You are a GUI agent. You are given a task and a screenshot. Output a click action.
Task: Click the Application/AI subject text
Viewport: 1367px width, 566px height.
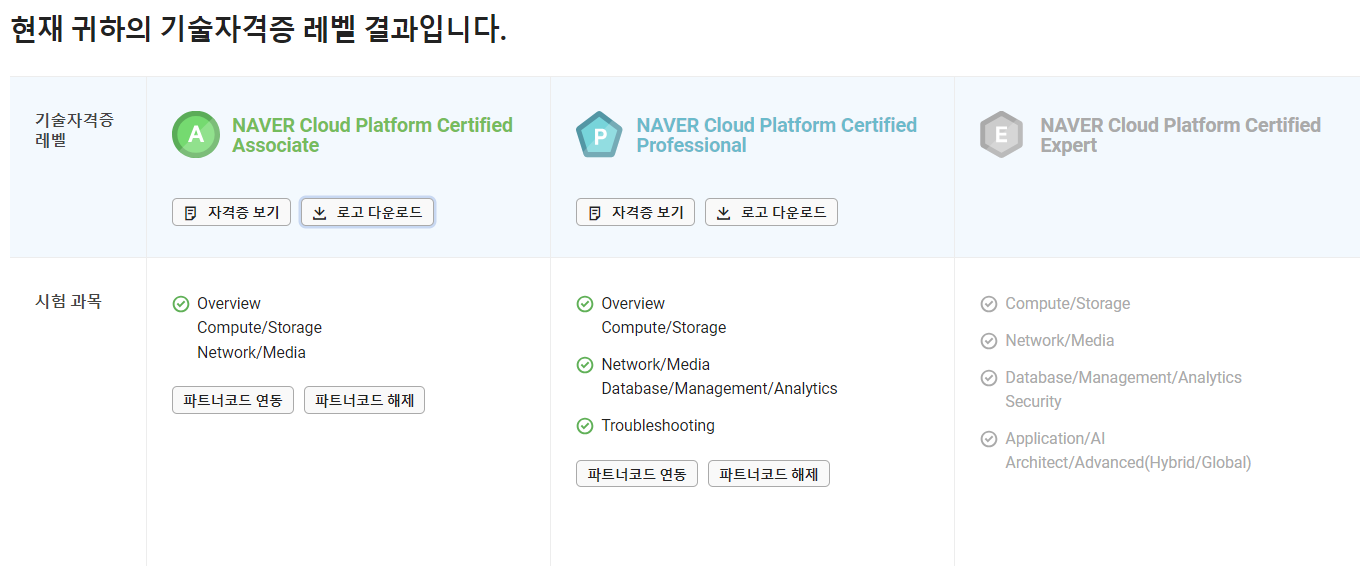(x=1055, y=439)
